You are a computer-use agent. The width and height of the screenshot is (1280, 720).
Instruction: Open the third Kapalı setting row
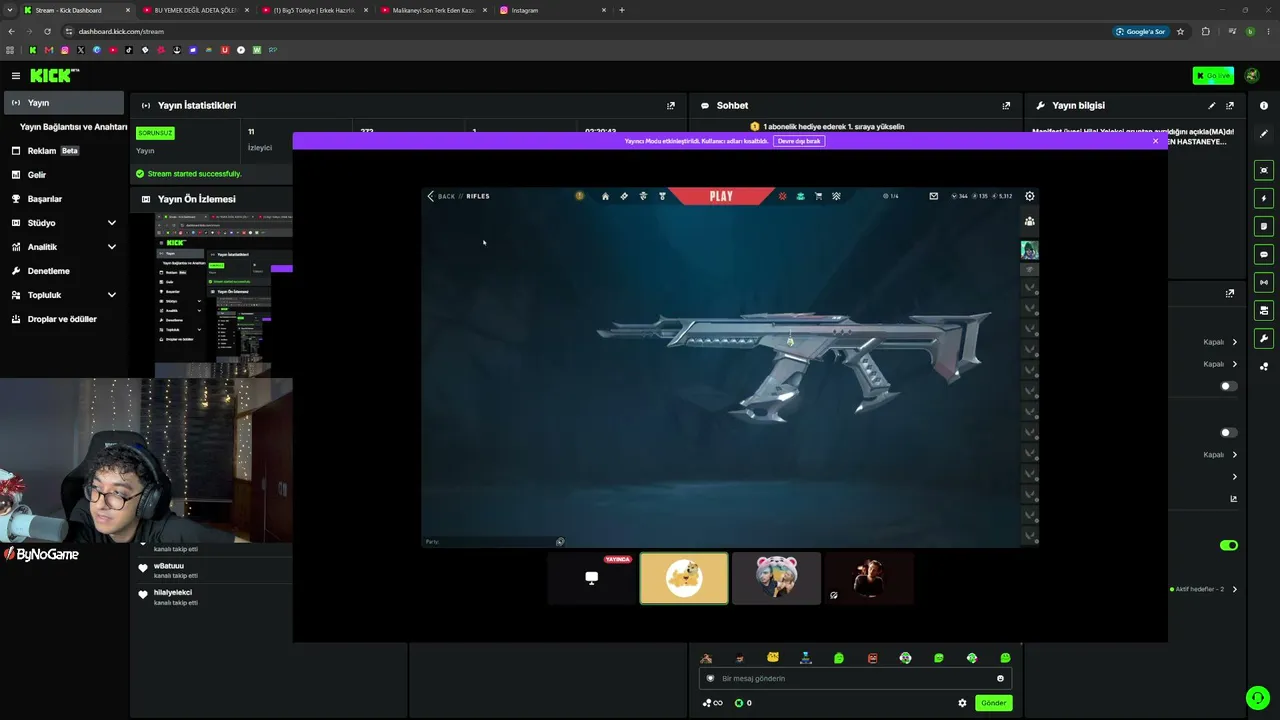(x=1220, y=455)
